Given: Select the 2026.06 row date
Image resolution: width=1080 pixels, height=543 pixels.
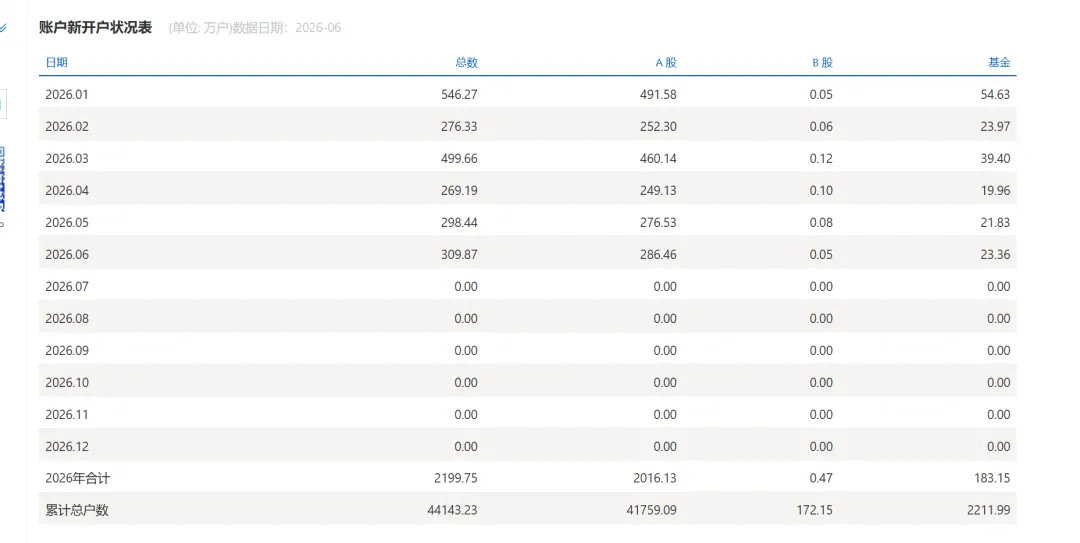Looking at the screenshot, I should click(x=67, y=254).
